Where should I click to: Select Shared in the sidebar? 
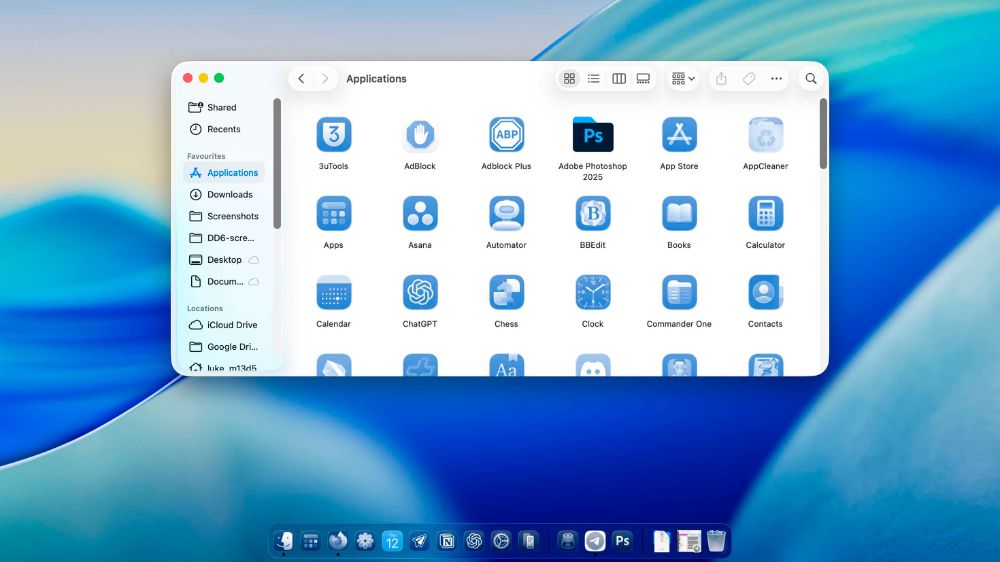(224, 107)
